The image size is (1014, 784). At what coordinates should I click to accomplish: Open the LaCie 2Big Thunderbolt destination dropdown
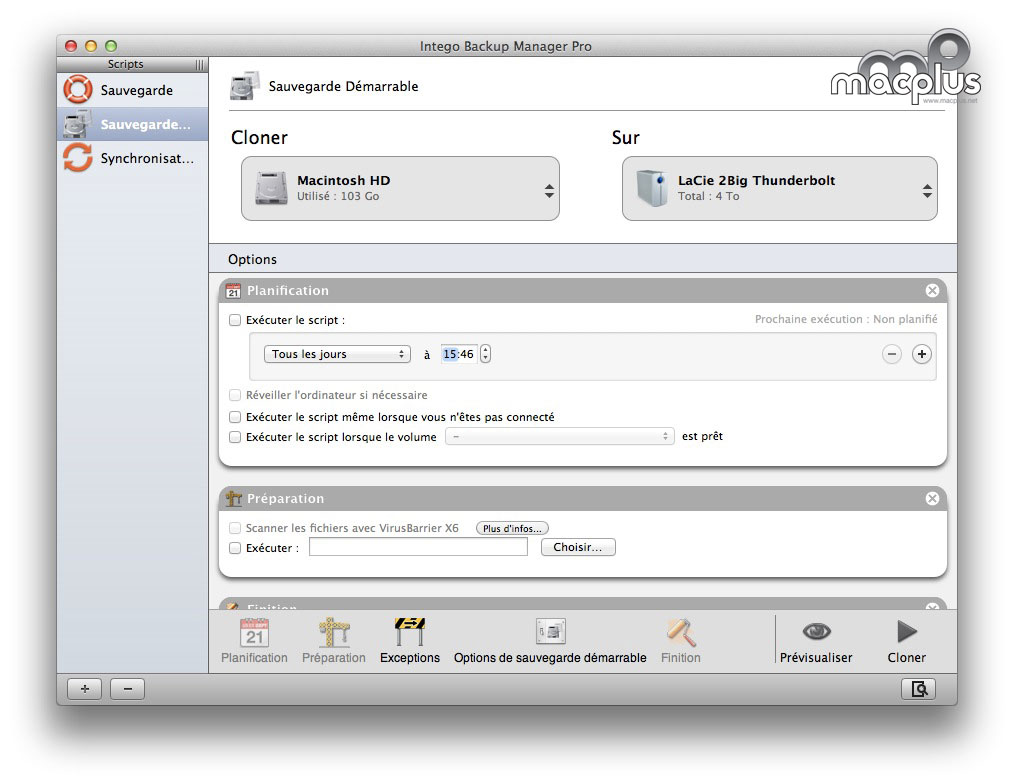tap(779, 188)
